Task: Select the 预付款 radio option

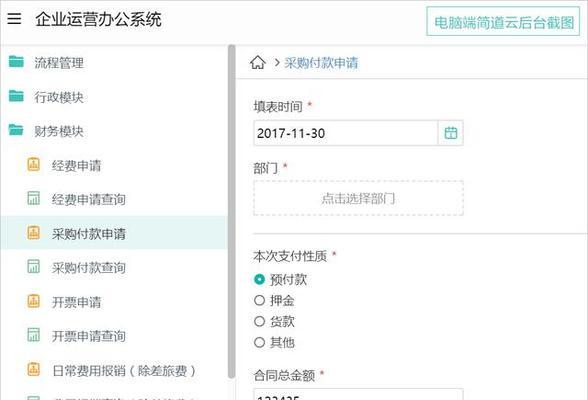Action: tap(259, 279)
